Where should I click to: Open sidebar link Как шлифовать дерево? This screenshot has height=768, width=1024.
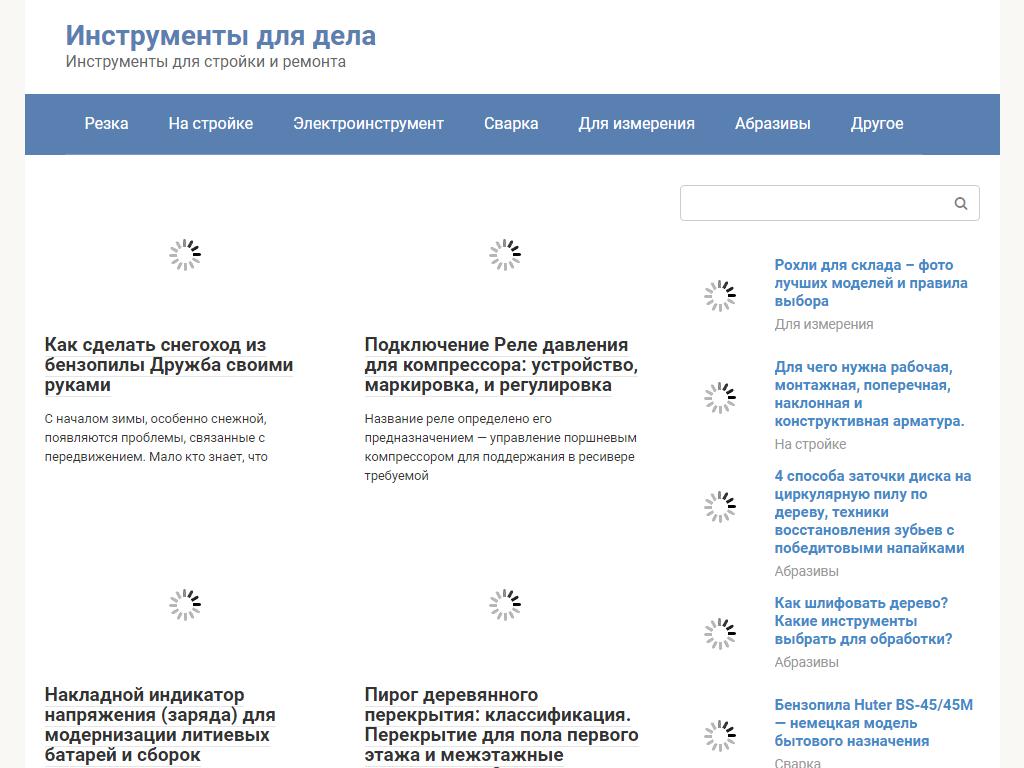click(x=863, y=621)
